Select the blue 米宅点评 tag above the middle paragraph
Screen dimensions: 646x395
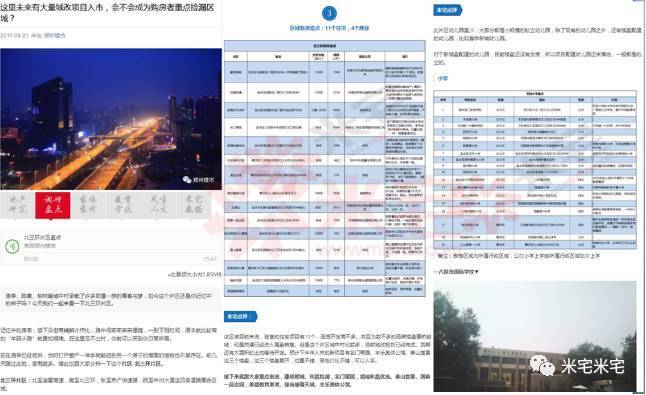pyautogui.click(x=241, y=316)
